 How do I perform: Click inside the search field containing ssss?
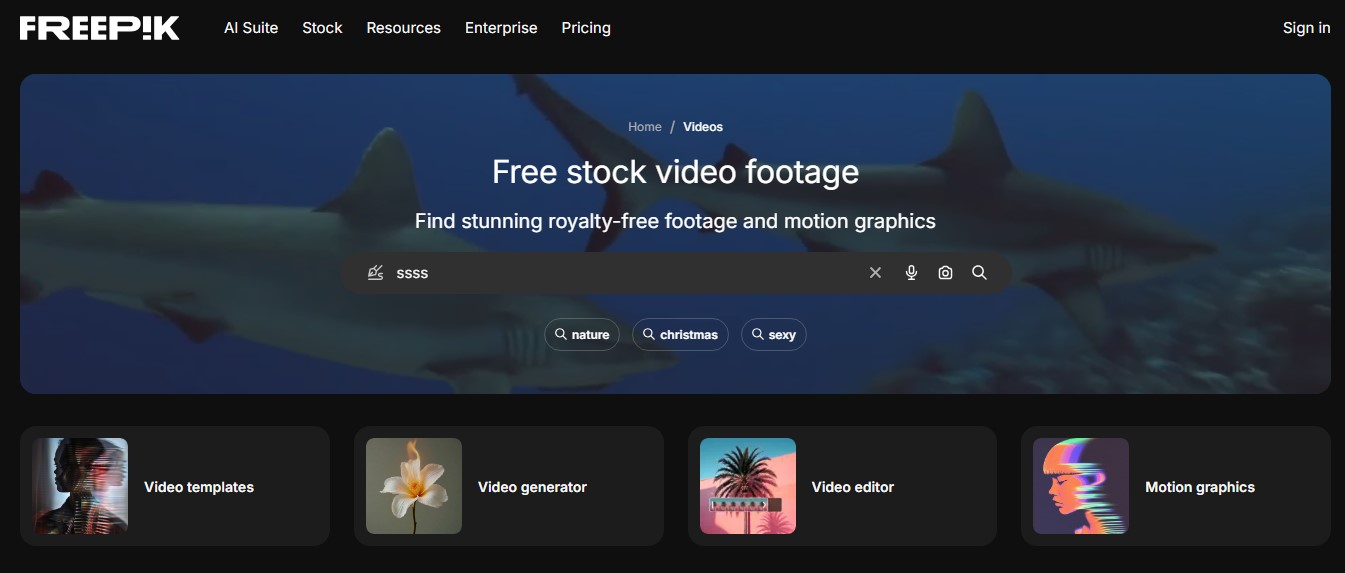click(620, 273)
